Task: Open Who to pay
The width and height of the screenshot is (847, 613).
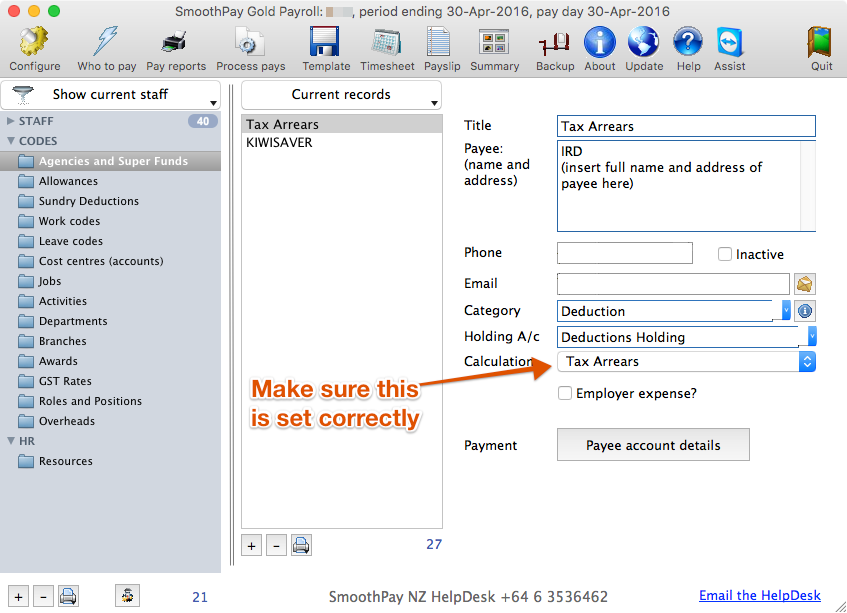Action: tap(106, 49)
